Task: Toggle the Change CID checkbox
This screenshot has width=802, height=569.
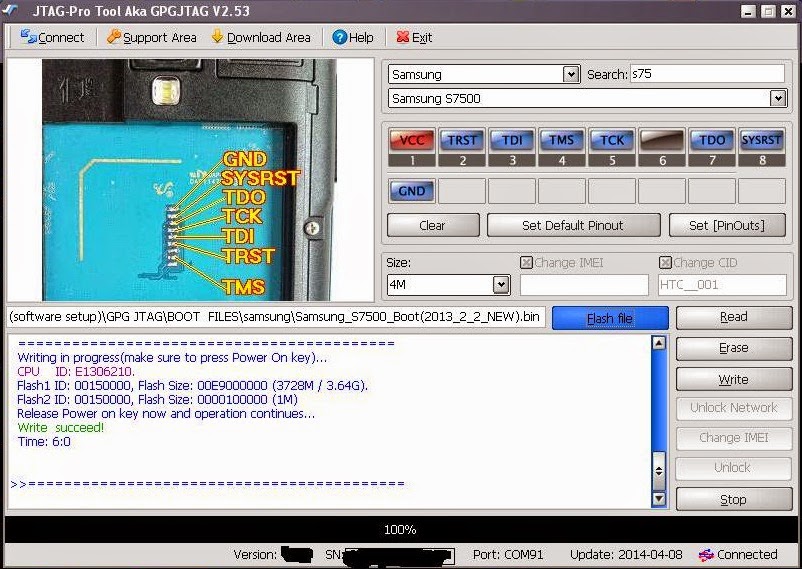Action: 665,263
